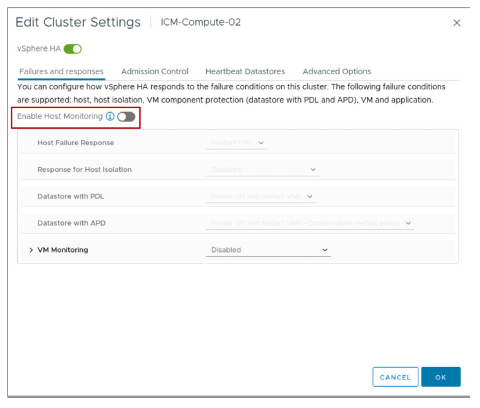Switch to the Admission Control tab

[155, 71]
